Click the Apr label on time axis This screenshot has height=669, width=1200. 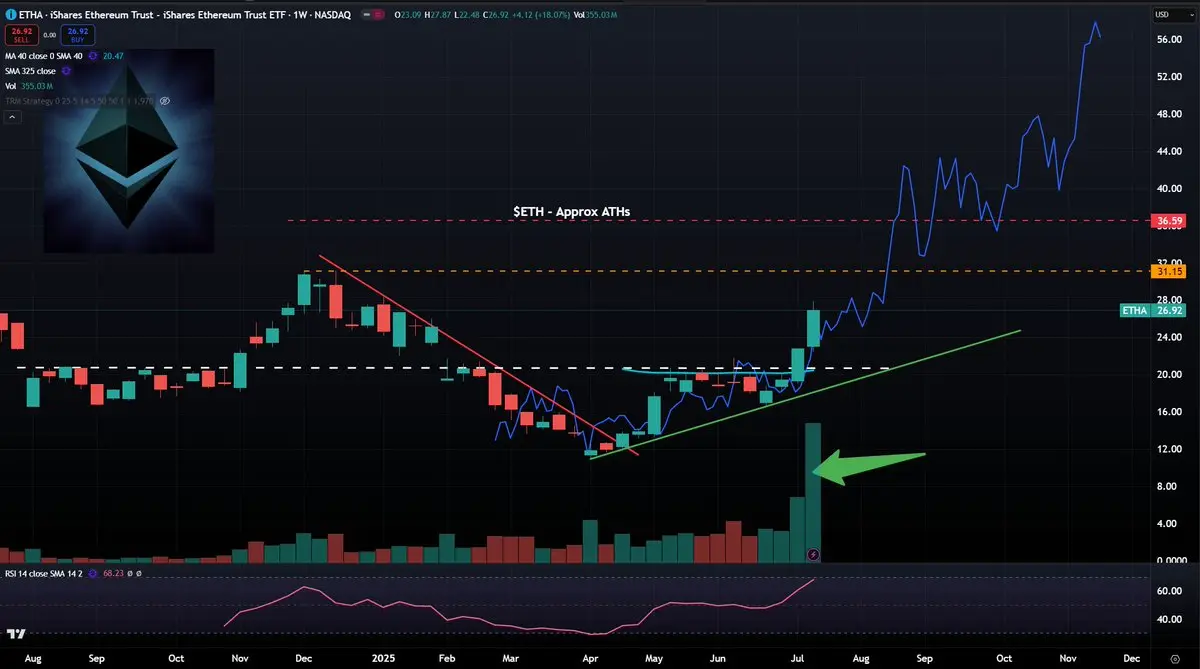coord(590,660)
